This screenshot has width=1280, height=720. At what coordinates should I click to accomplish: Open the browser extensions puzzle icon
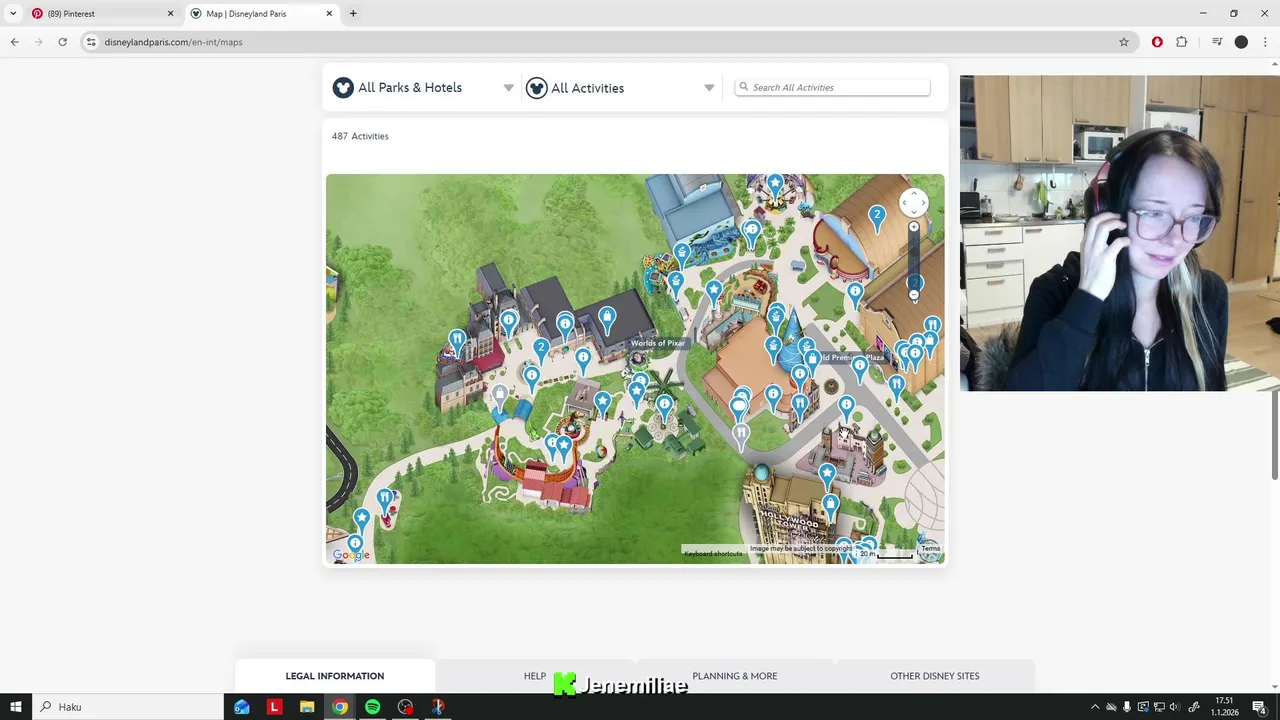(1182, 42)
